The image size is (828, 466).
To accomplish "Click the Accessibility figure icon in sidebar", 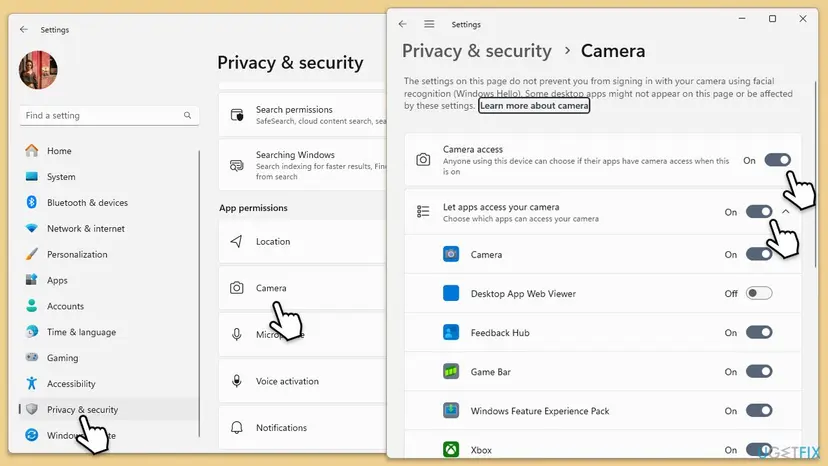I will coord(32,384).
